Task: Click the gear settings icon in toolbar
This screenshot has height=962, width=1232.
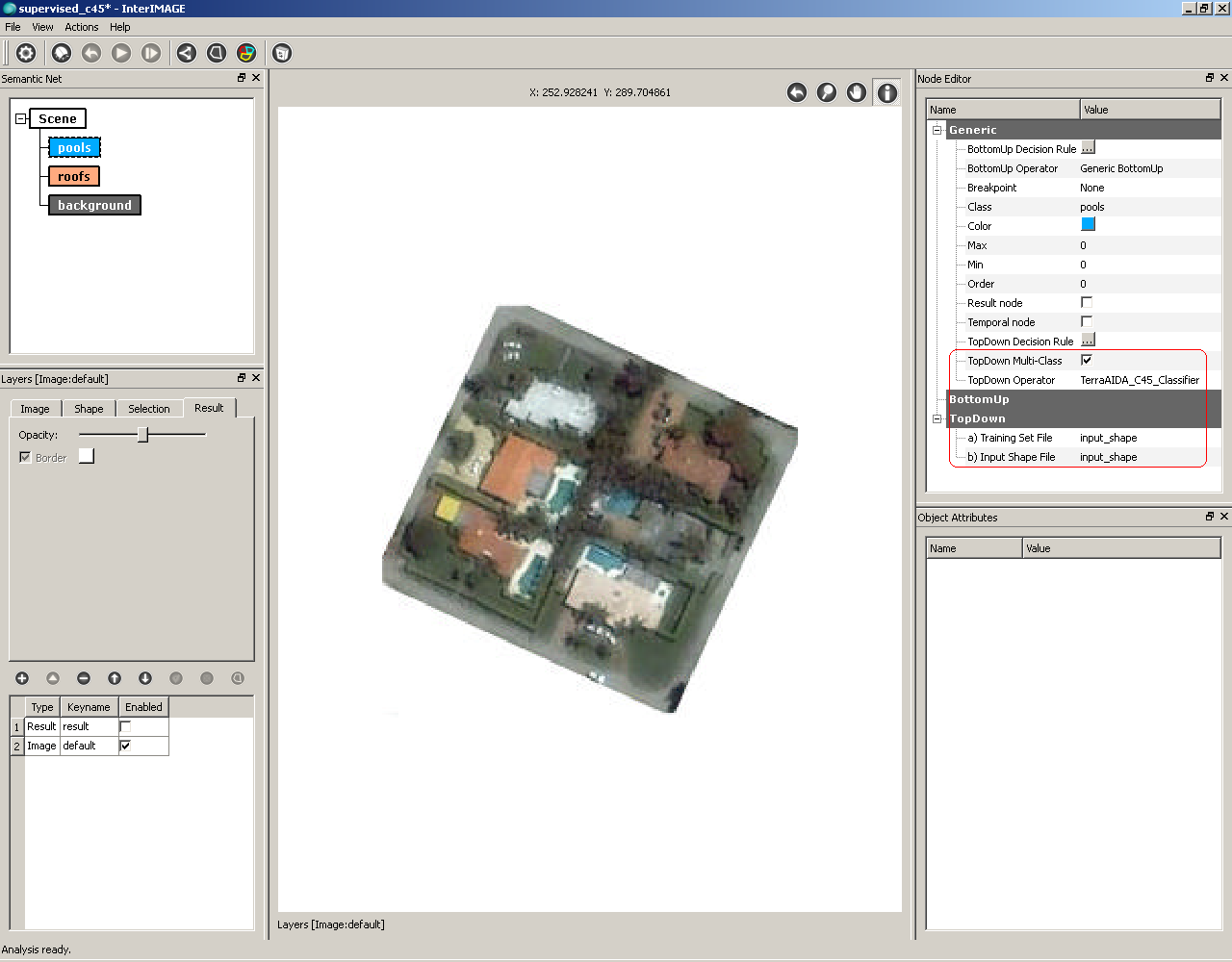Action: pyautogui.click(x=26, y=53)
